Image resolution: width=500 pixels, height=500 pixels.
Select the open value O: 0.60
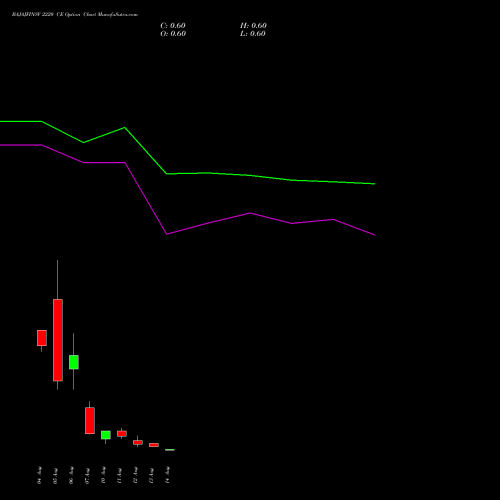point(173,34)
